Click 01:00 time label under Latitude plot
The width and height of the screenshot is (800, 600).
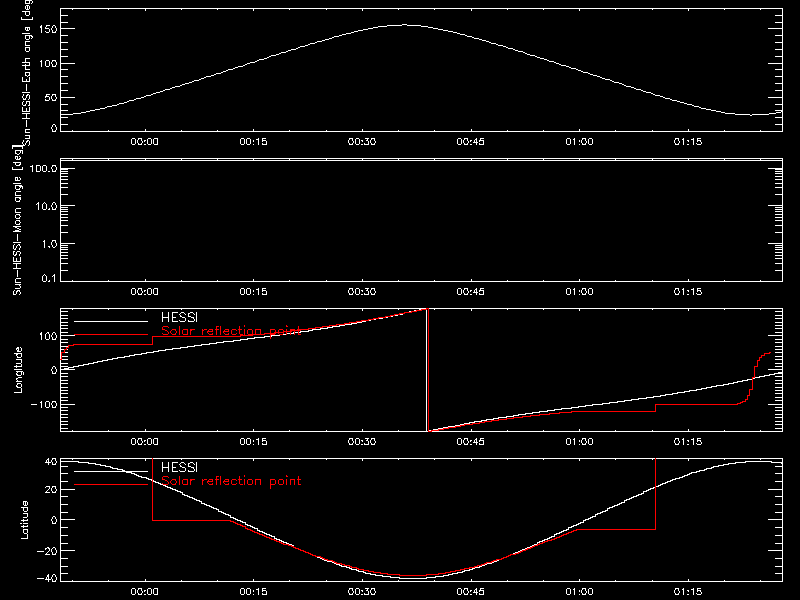[580, 592]
